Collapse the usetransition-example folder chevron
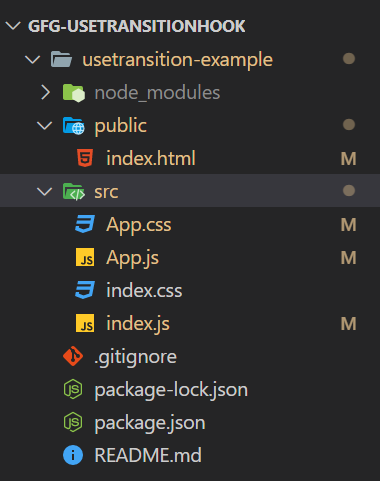Viewport: 380px width, 481px height. (x=33, y=59)
